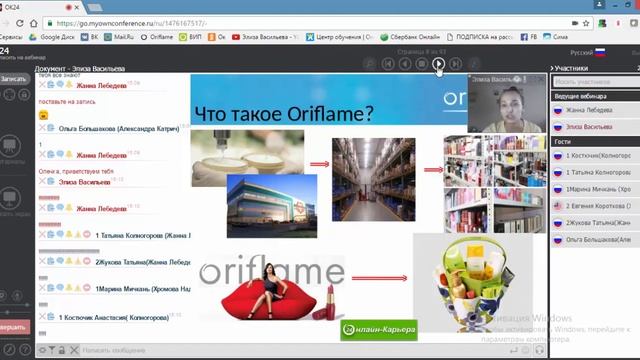640x360 pixels.
Task: Open emoji smiley picker in chat
Action: (526, 350)
